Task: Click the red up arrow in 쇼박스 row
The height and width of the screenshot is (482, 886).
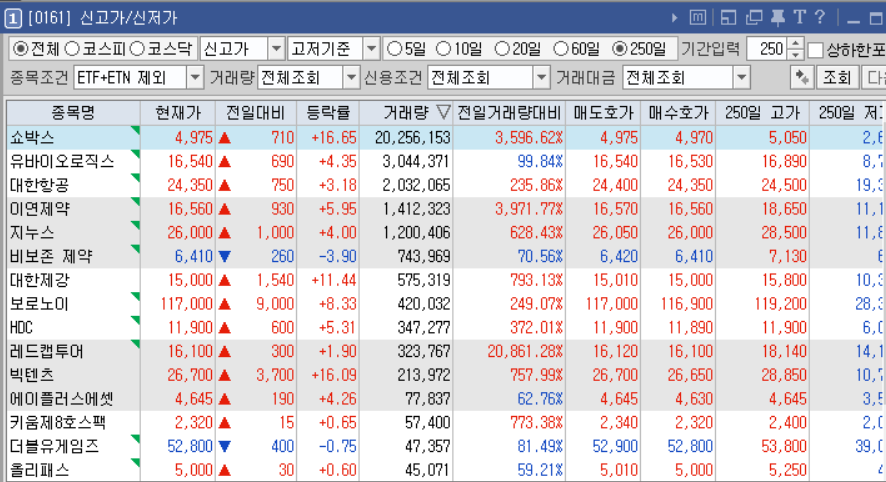Action: pos(224,137)
